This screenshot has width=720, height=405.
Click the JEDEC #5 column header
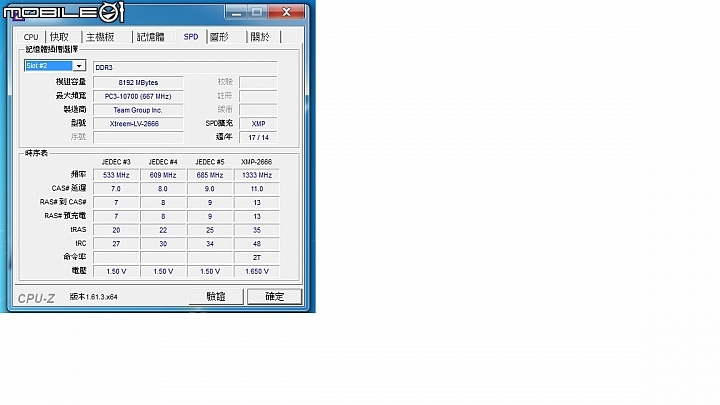(x=210, y=162)
